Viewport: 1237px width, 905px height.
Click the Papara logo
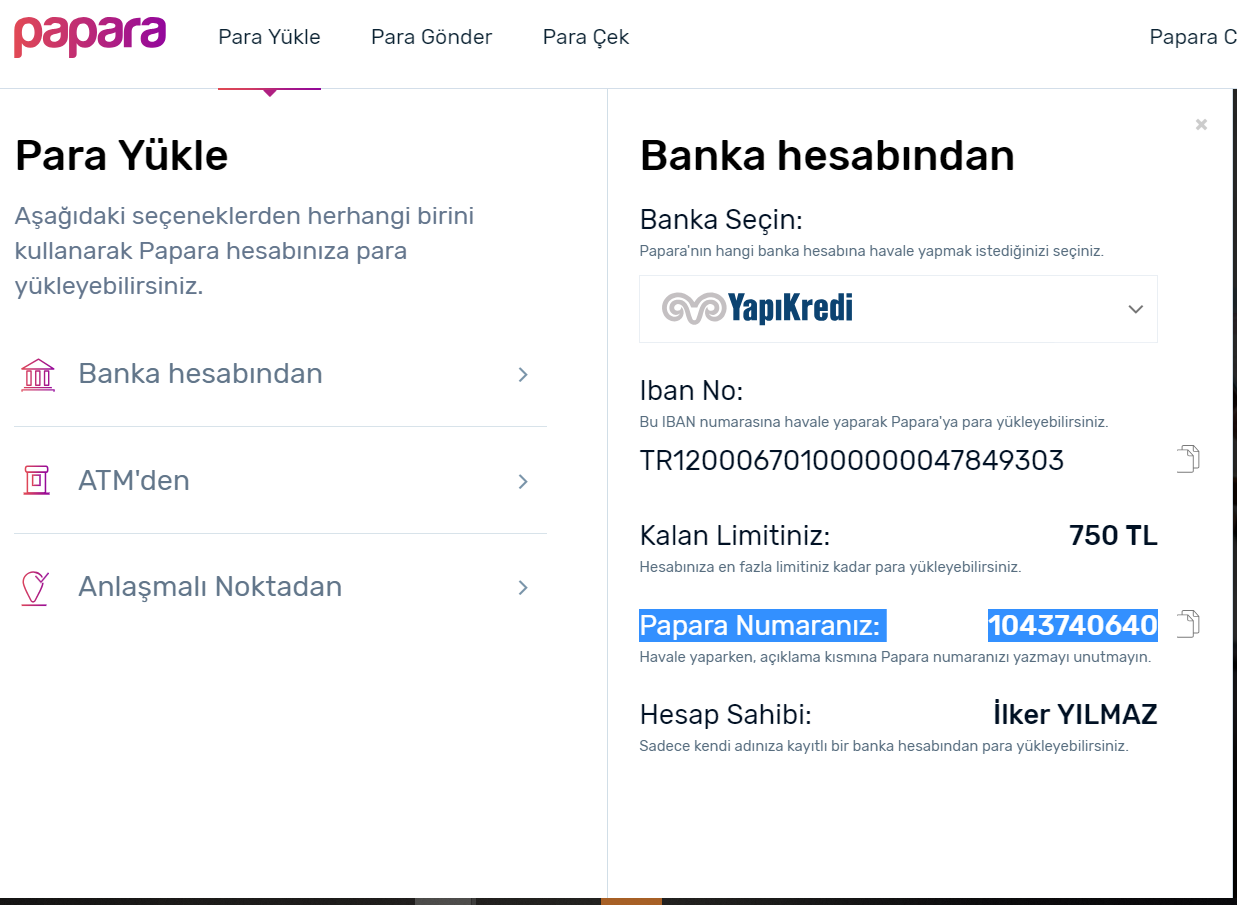click(x=89, y=36)
